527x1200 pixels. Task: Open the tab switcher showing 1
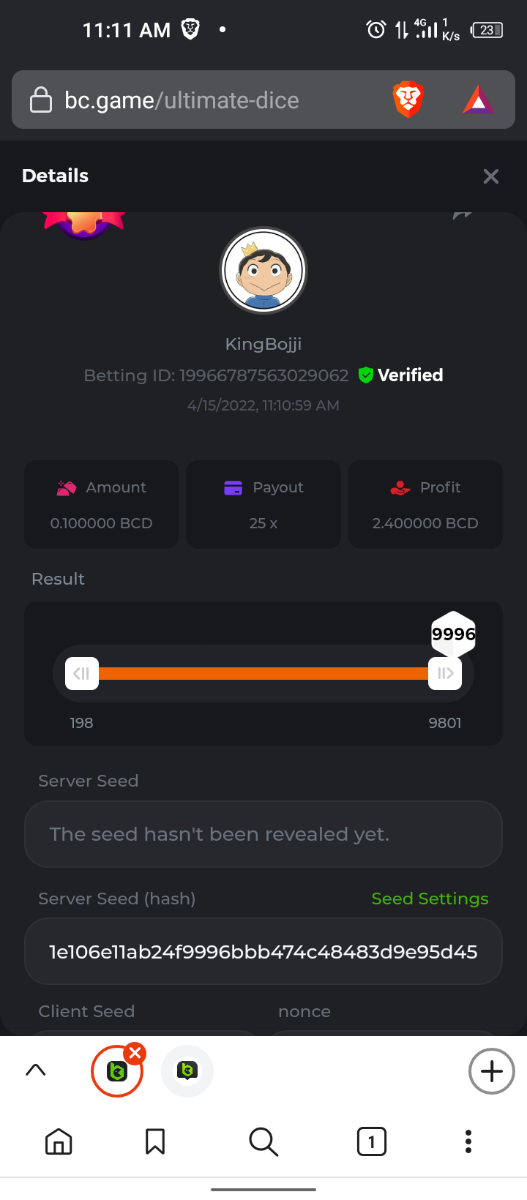point(372,1141)
